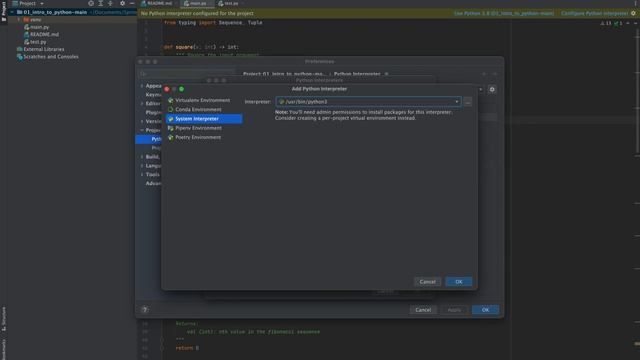Open Preferences help question-mark icon
640x360 pixels.
[x=145, y=310]
